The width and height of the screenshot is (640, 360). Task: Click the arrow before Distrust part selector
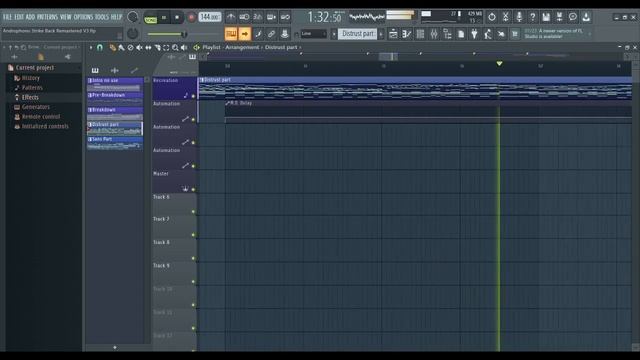(x=334, y=34)
